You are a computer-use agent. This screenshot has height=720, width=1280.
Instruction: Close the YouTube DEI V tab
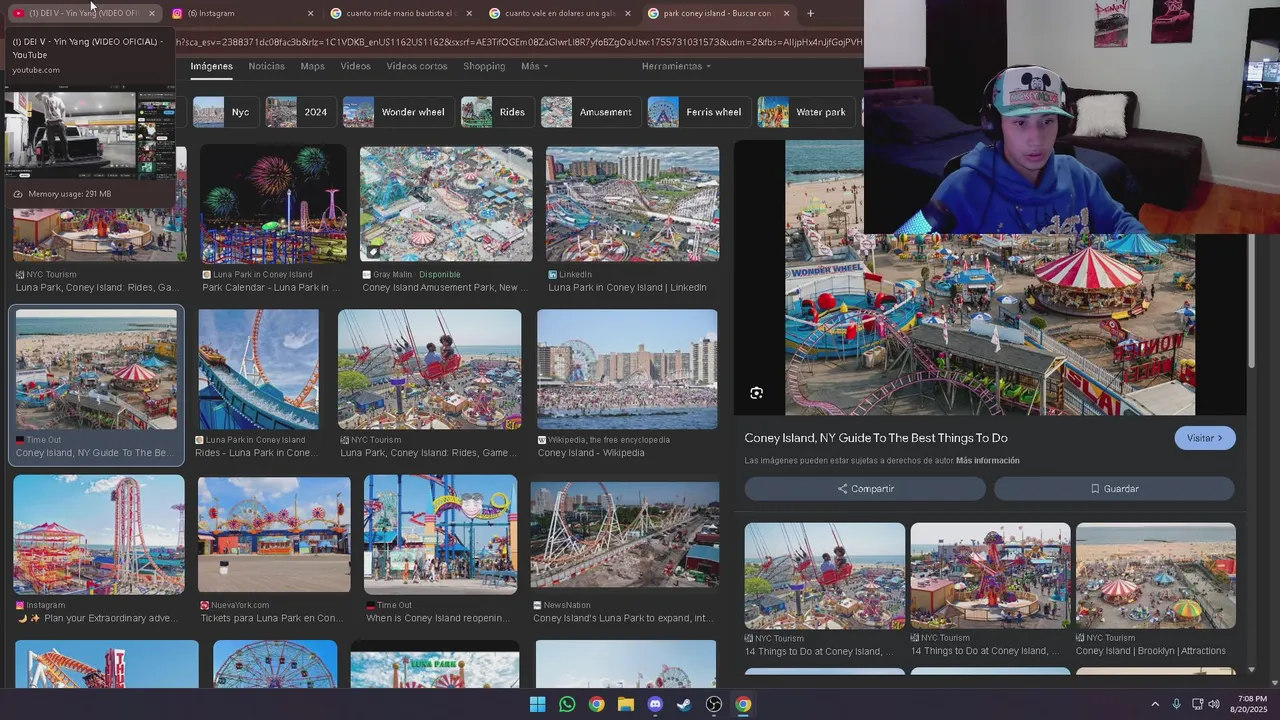point(151,13)
